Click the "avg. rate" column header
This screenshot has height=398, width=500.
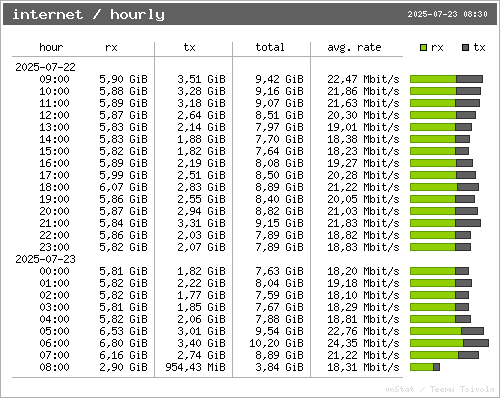tap(354, 47)
